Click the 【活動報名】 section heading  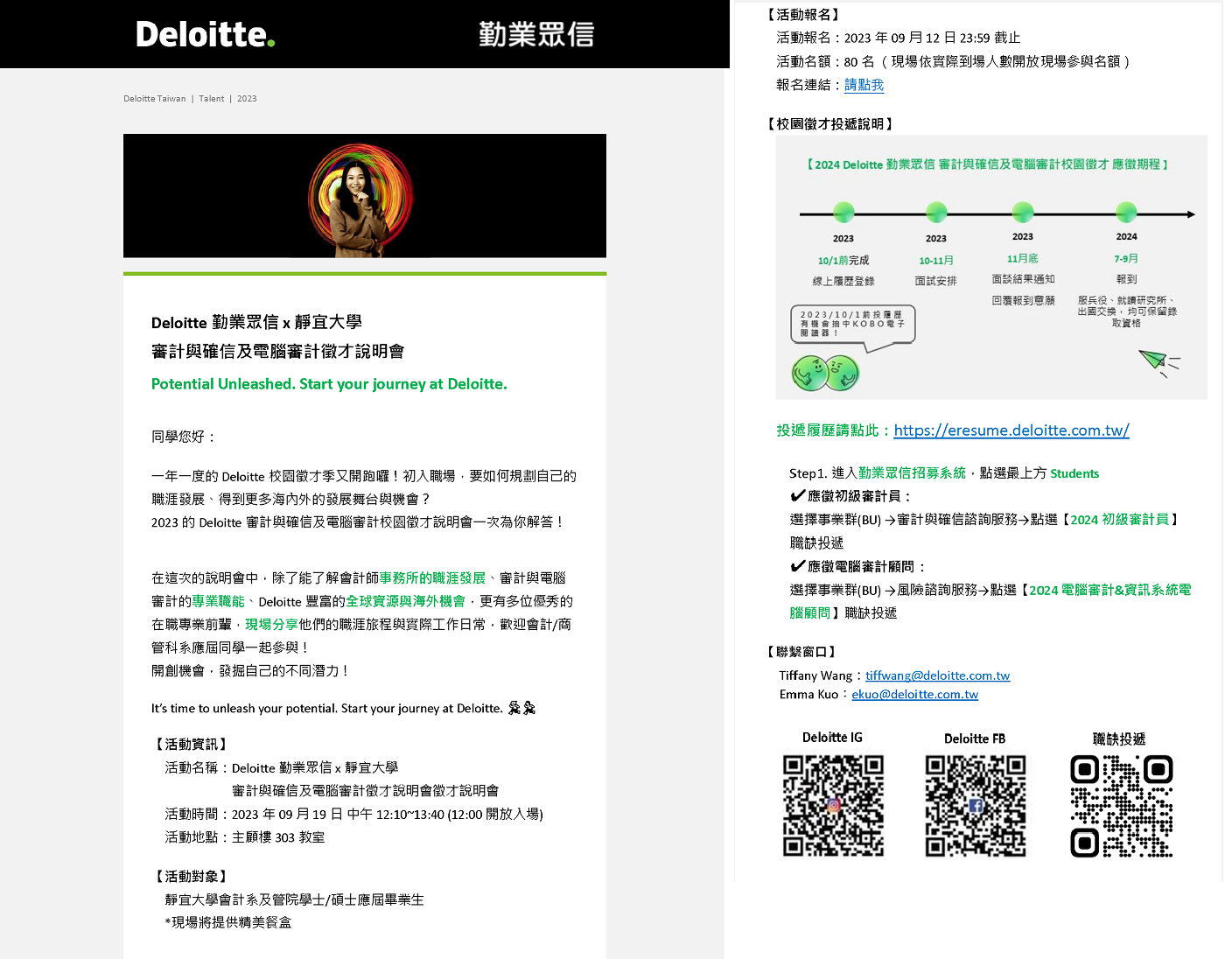pyautogui.click(x=802, y=14)
